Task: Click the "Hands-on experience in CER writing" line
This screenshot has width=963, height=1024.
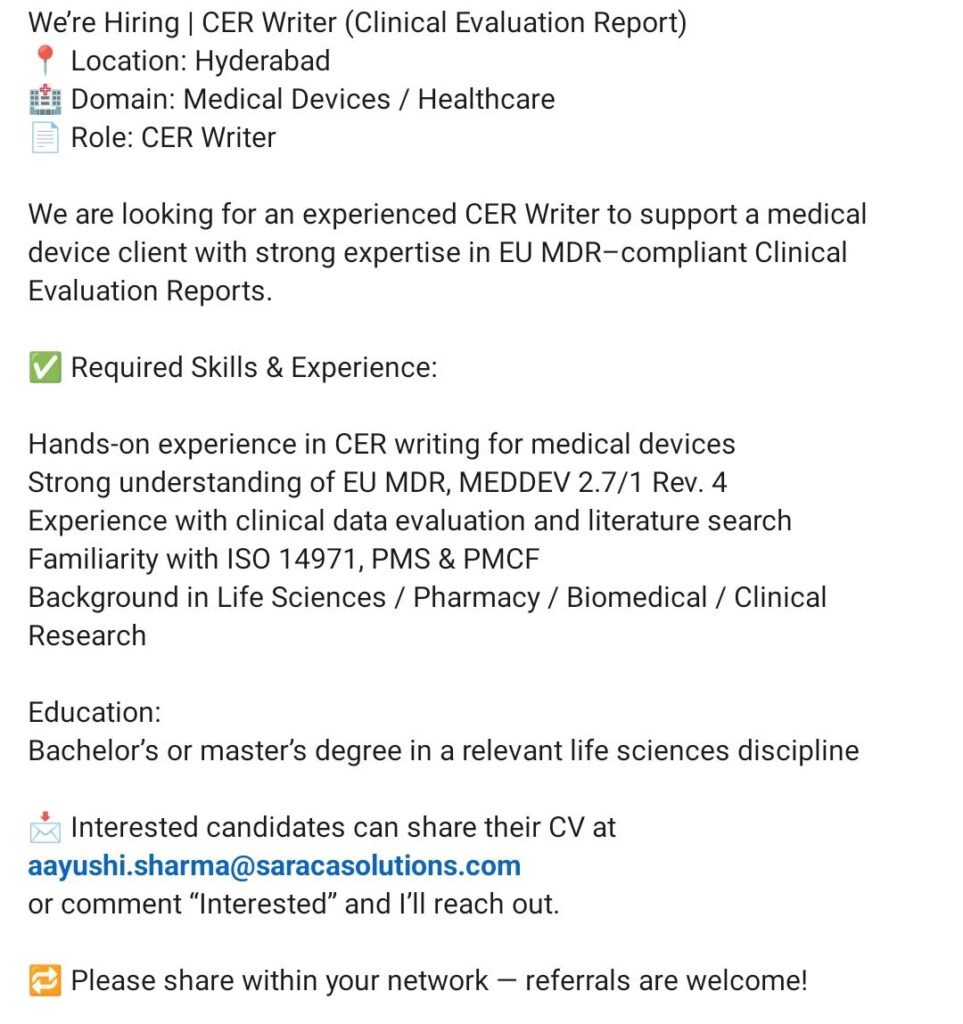Action: 381,444
